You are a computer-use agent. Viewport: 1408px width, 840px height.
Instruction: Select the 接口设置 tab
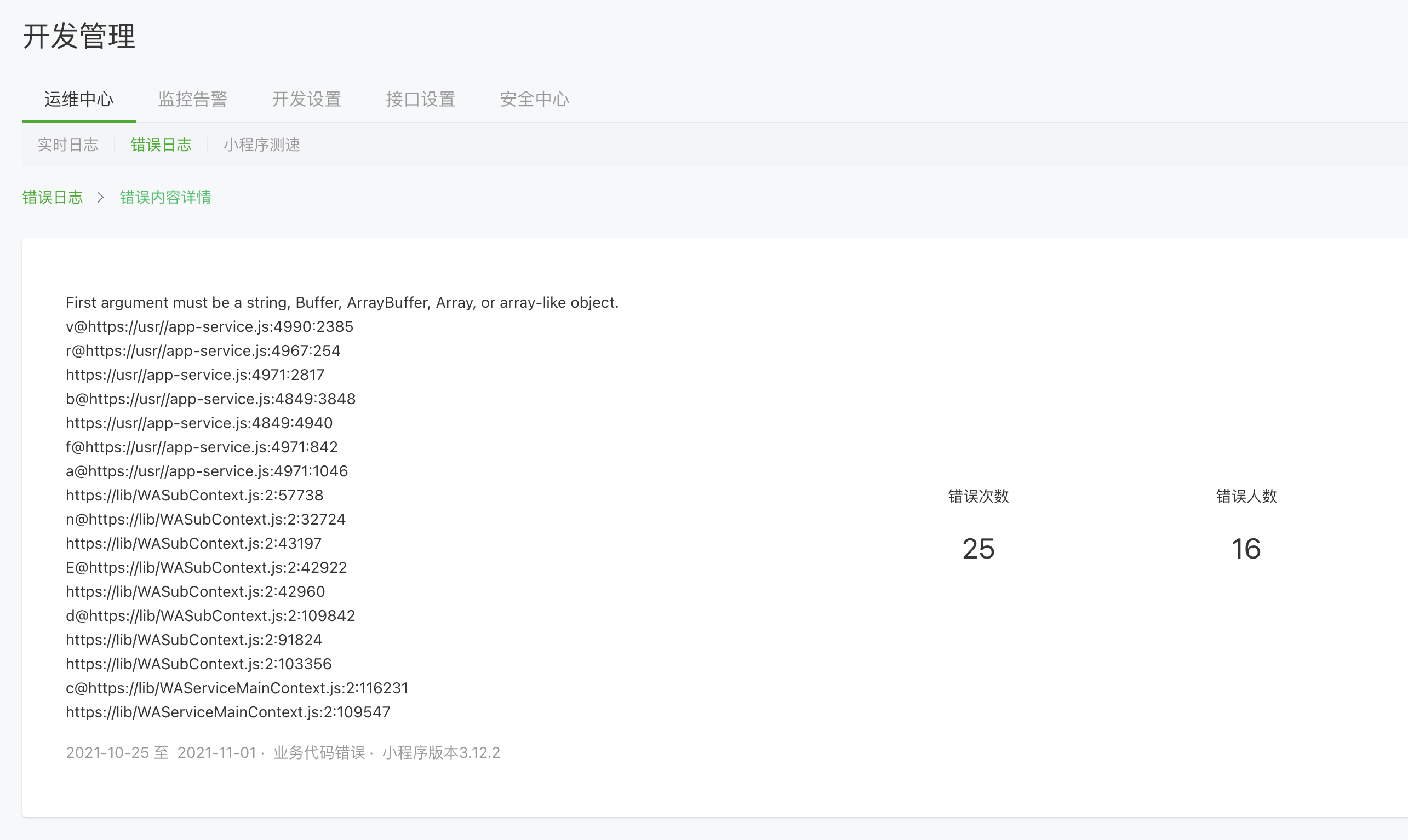tap(421, 99)
